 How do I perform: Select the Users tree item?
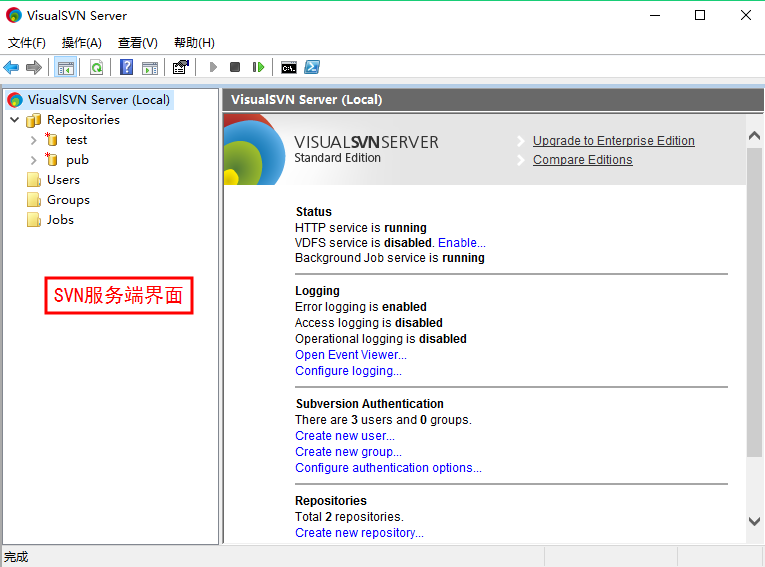click(63, 180)
